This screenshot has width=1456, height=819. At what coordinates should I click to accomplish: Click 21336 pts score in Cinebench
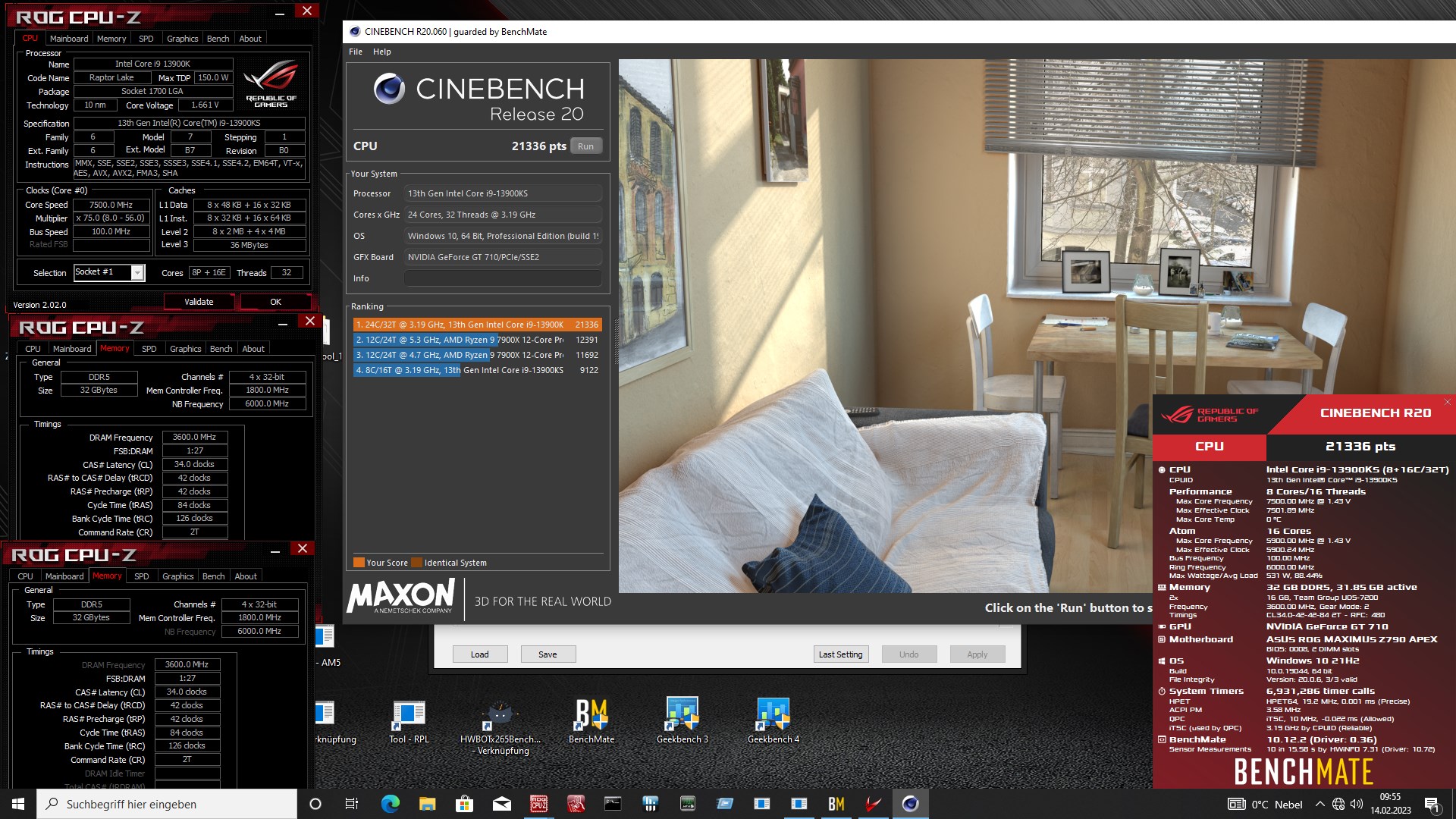coord(538,146)
